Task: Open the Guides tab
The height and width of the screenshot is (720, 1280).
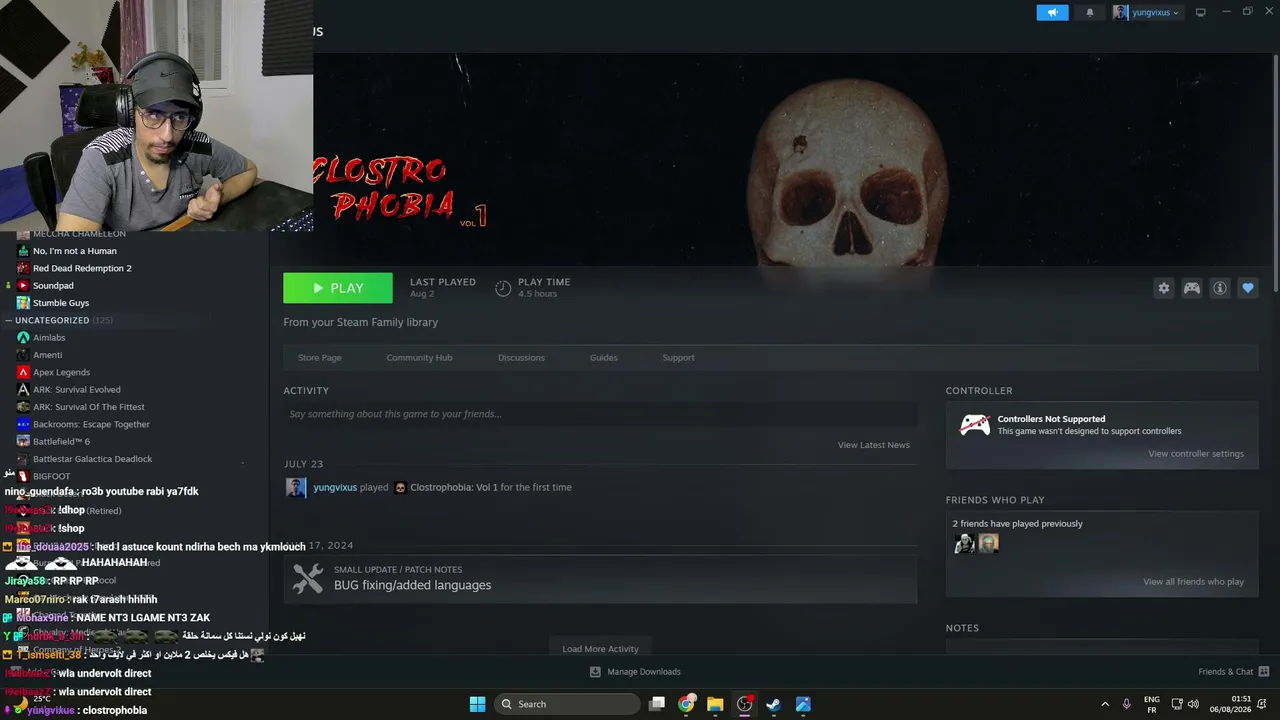Action: pos(603,358)
